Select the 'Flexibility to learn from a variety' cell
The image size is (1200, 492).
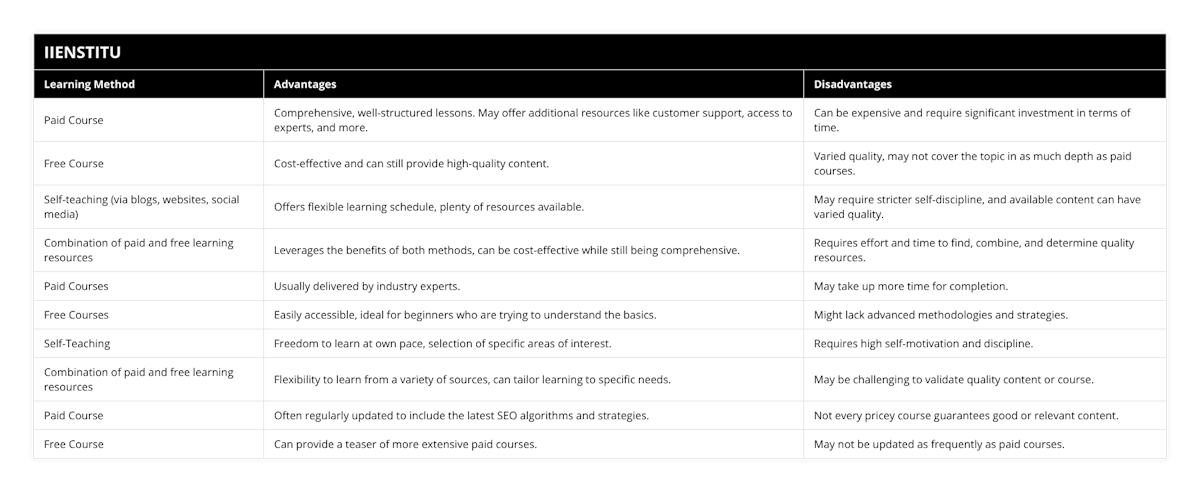472,379
